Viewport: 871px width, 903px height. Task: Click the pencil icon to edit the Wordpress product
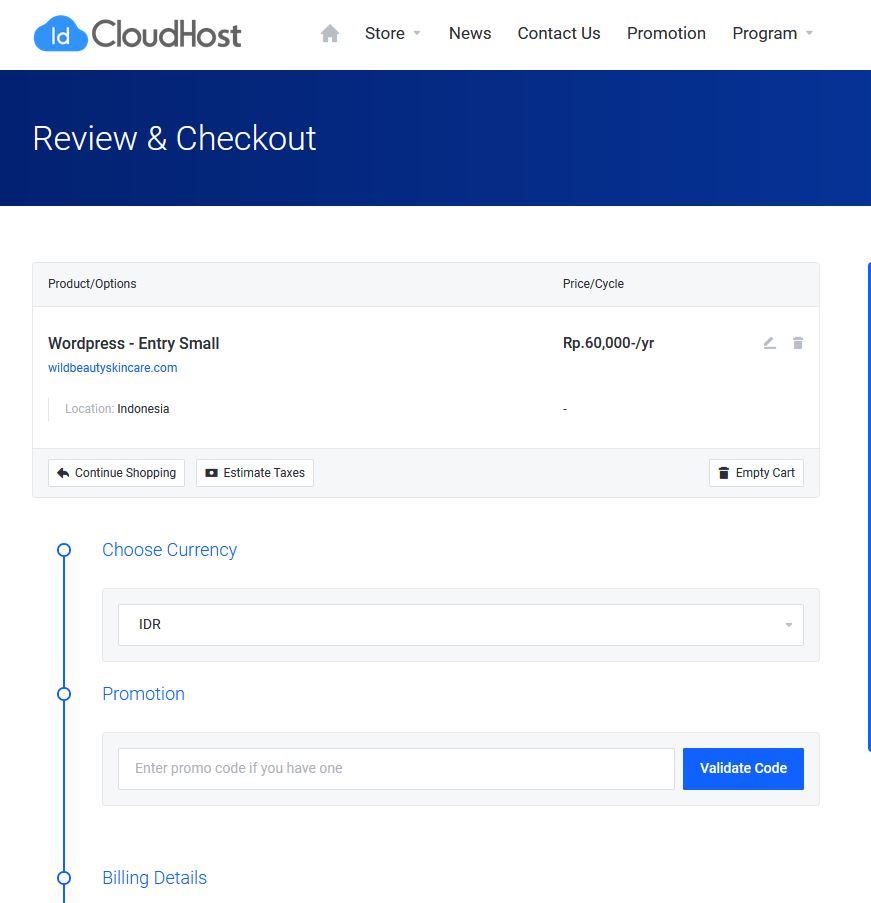click(x=769, y=343)
